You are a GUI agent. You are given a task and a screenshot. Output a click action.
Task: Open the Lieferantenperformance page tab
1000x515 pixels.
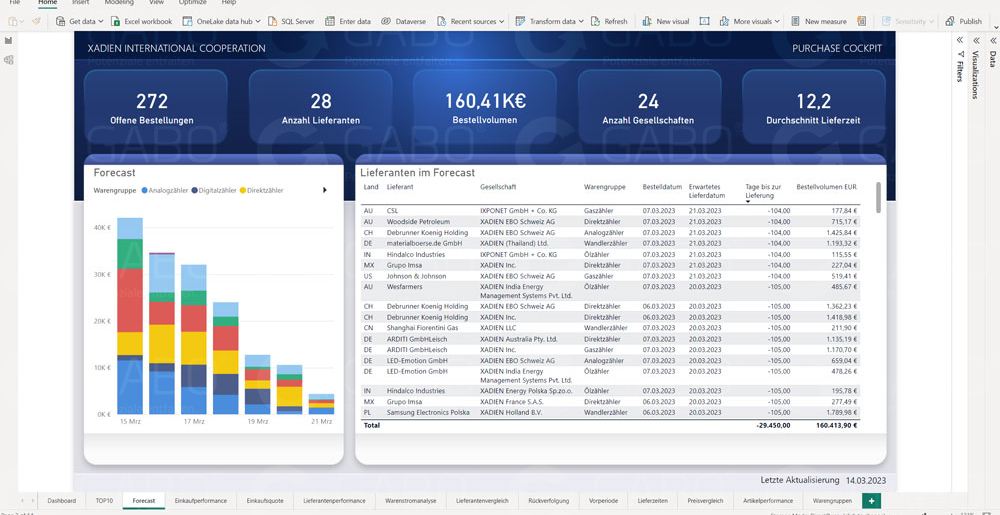[x=334, y=501]
